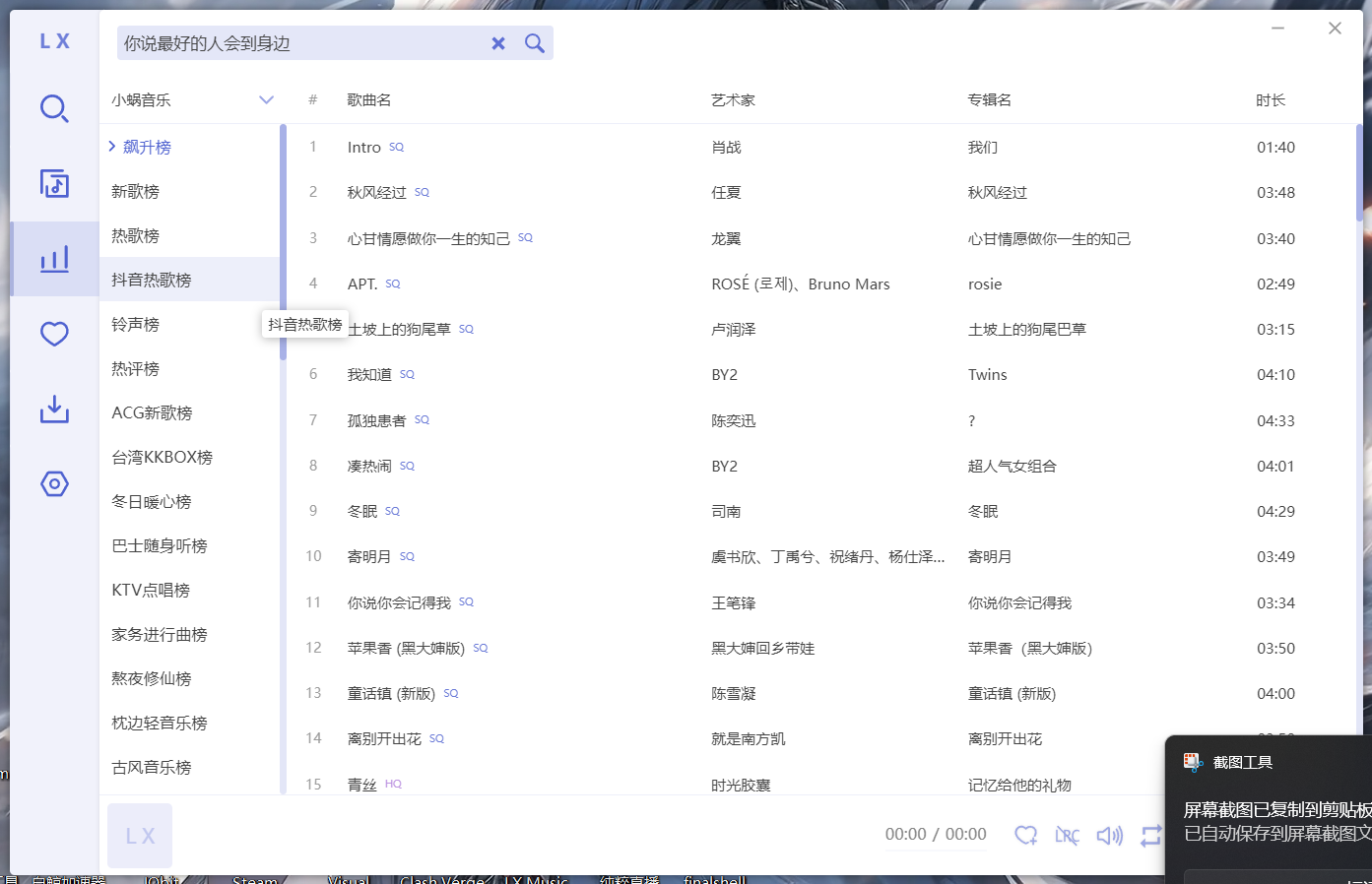
Task: Toggle desktop lyrics with the LRC icon
Action: [1067, 835]
